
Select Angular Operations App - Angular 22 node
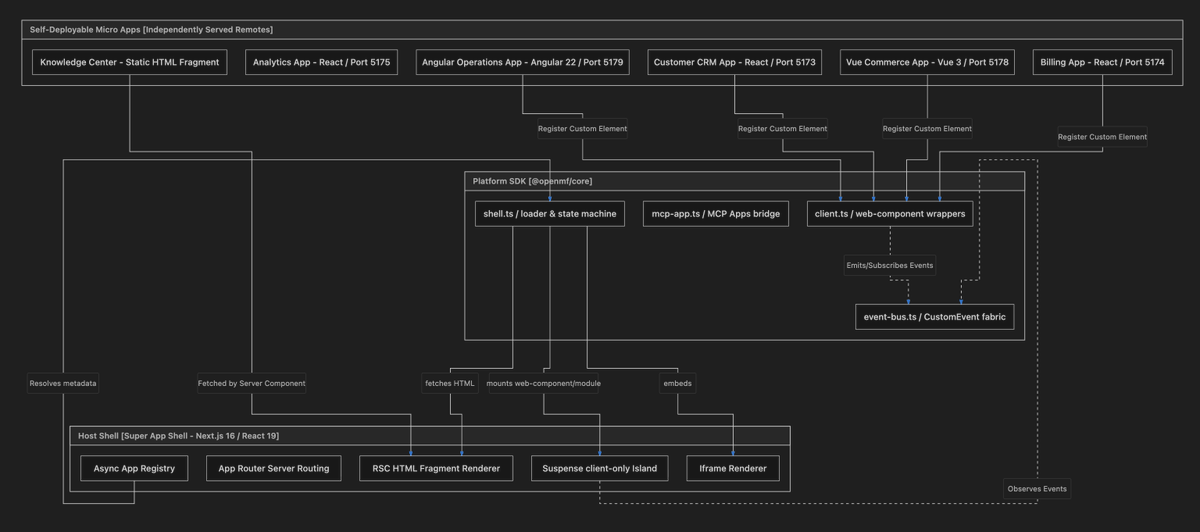tap(522, 62)
